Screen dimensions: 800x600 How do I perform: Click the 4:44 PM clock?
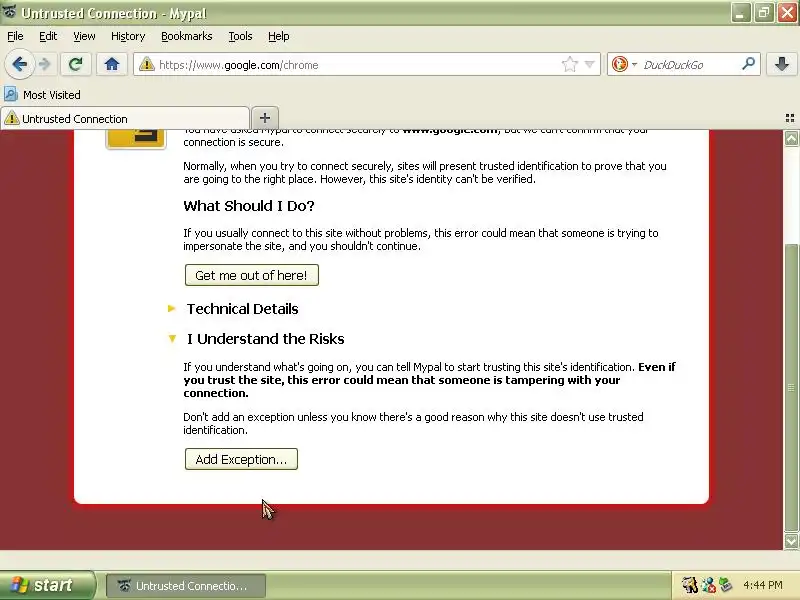click(x=763, y=585)
